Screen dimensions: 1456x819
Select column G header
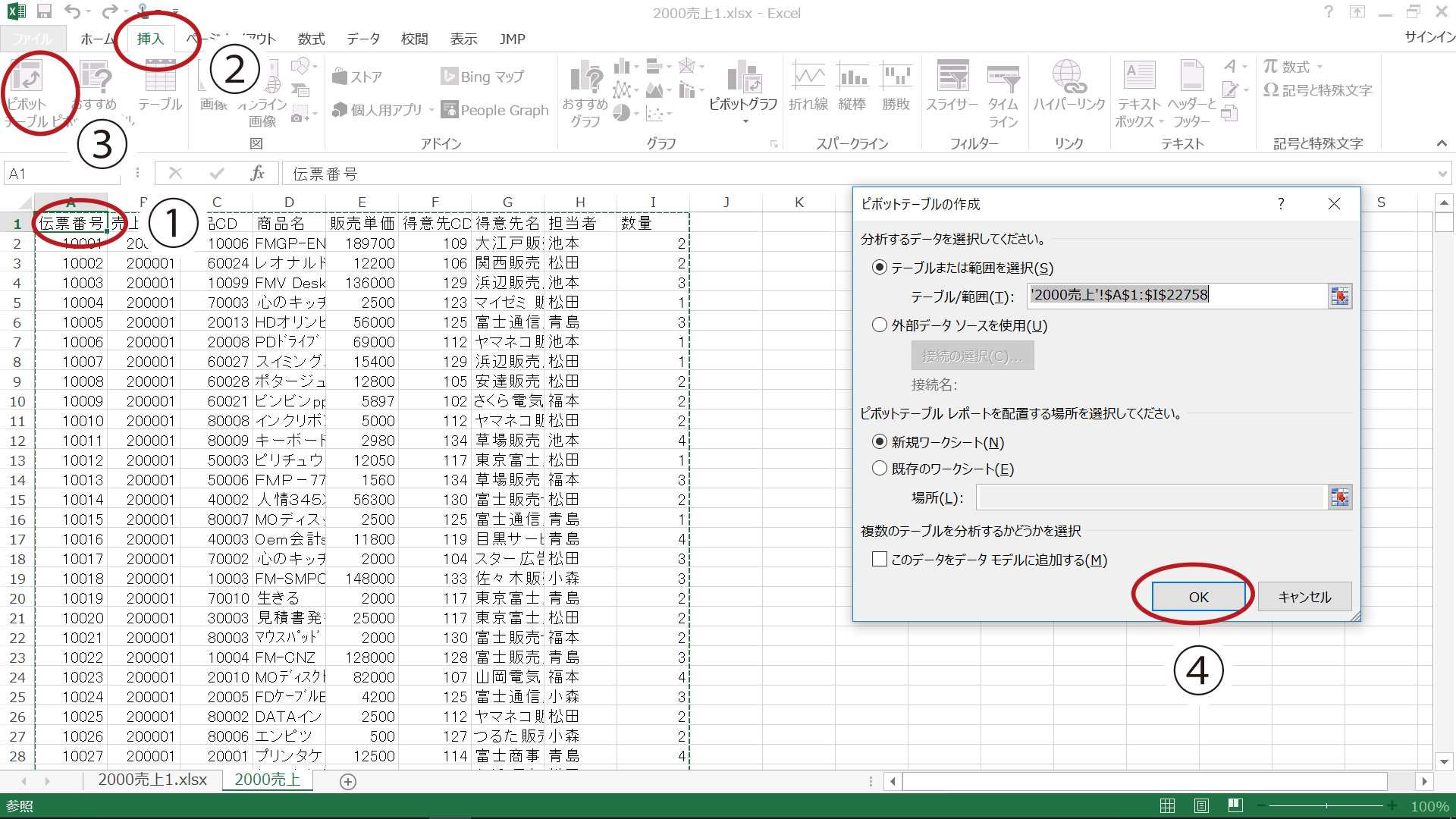(x=507, y=202)
